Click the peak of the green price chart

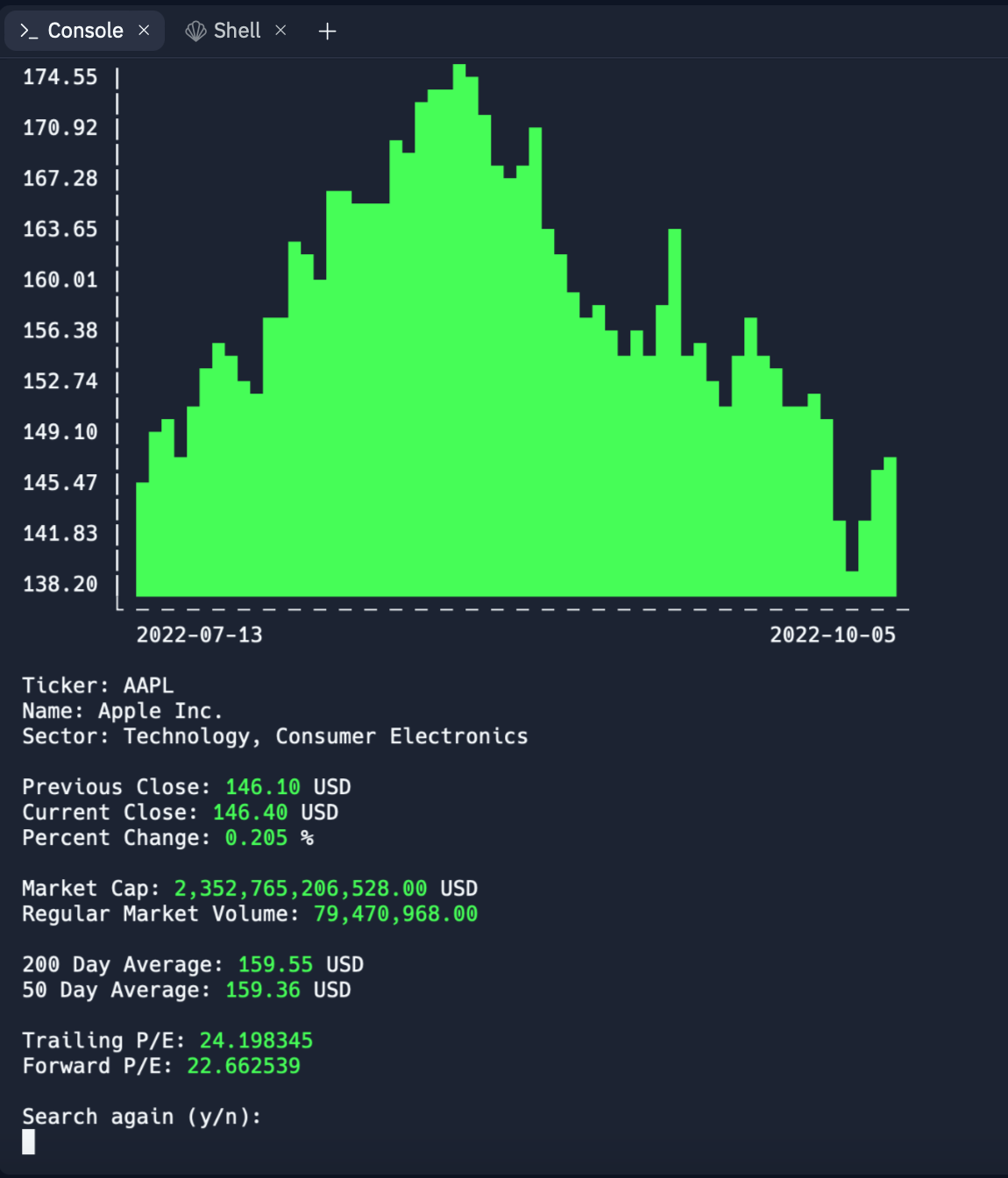pyautogui.click(x=459, y=75)
